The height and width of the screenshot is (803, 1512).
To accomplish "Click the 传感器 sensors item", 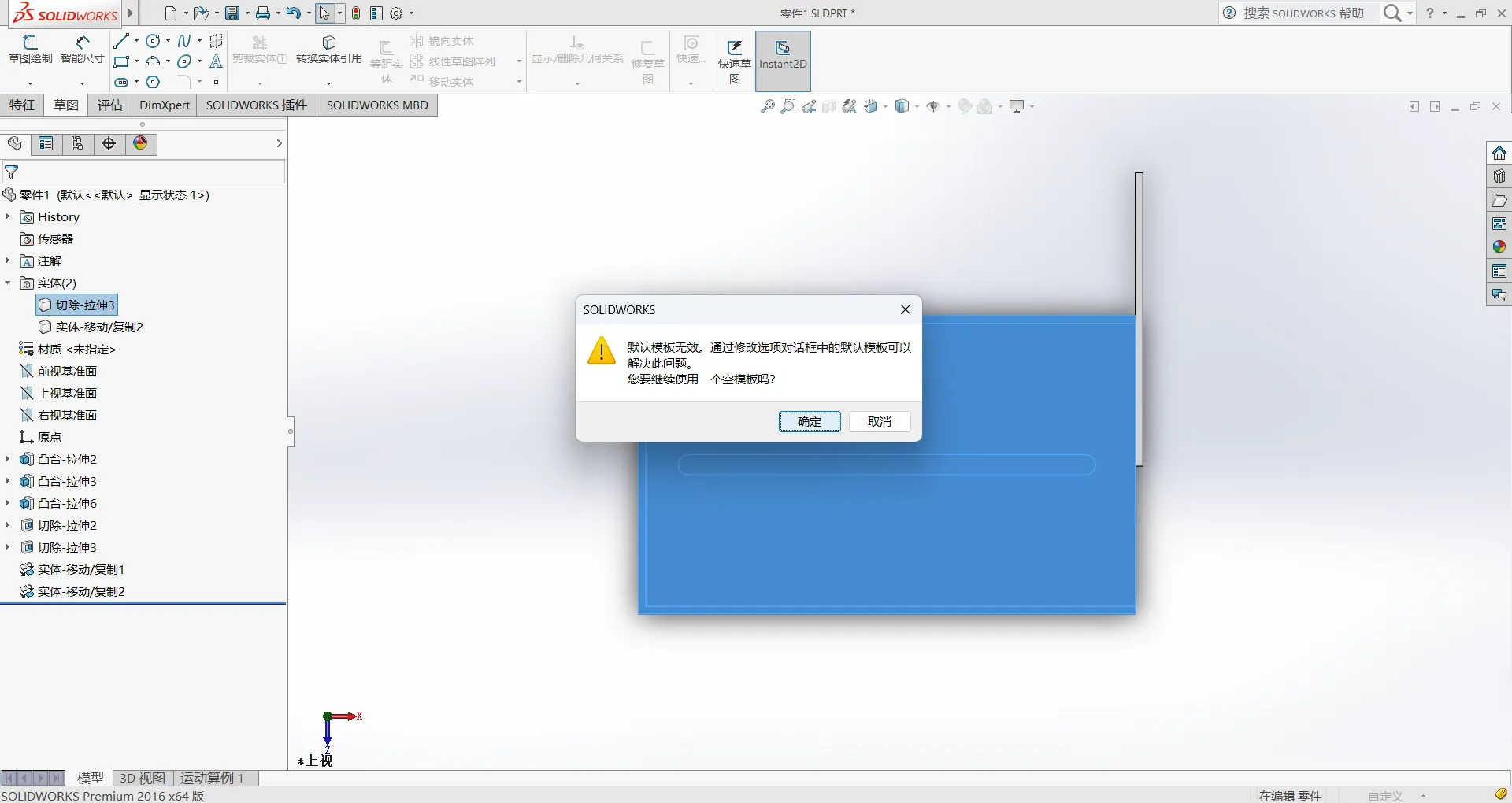I will pos(46,239).
